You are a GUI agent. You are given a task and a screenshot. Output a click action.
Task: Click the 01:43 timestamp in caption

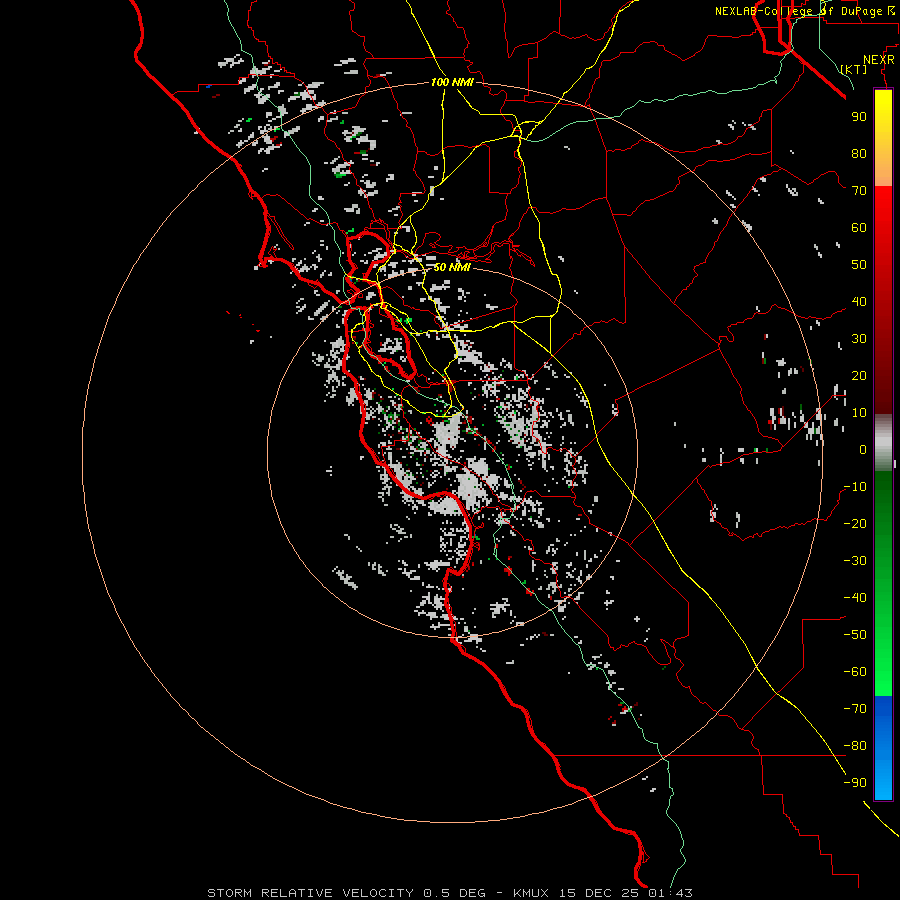(671, 893)
